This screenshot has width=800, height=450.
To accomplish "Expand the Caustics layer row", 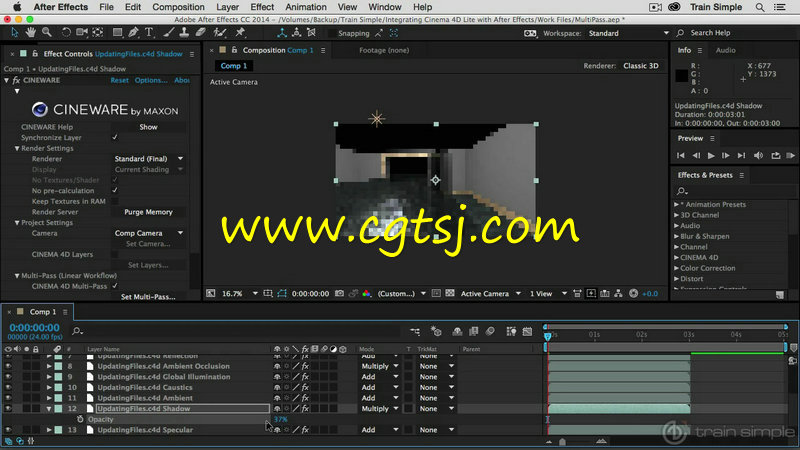I will tap(49, 387).
